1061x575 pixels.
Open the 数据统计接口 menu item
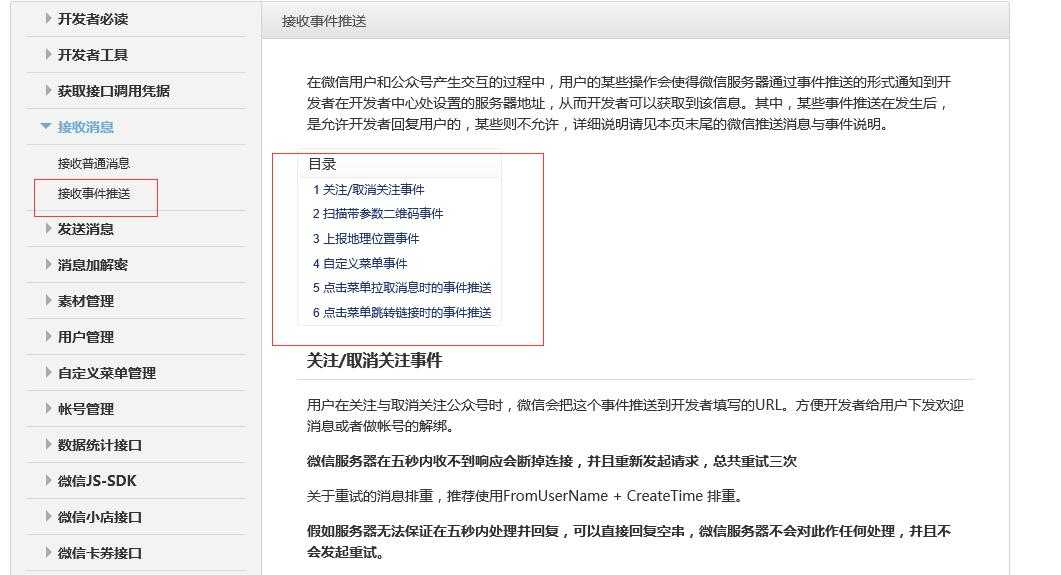(x=99, y=445)
